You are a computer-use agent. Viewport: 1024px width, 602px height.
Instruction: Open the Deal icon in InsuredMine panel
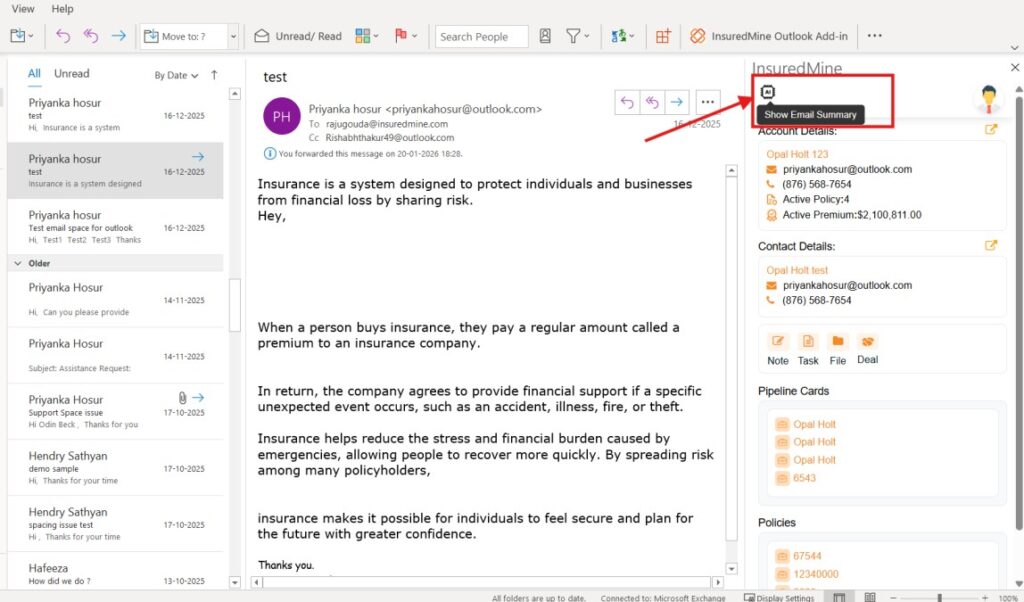point(867,342)
